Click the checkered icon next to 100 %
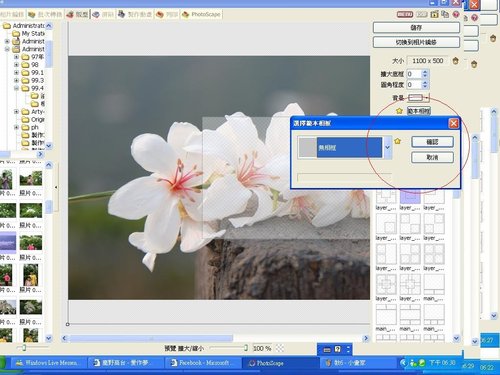 pos(280,348)
